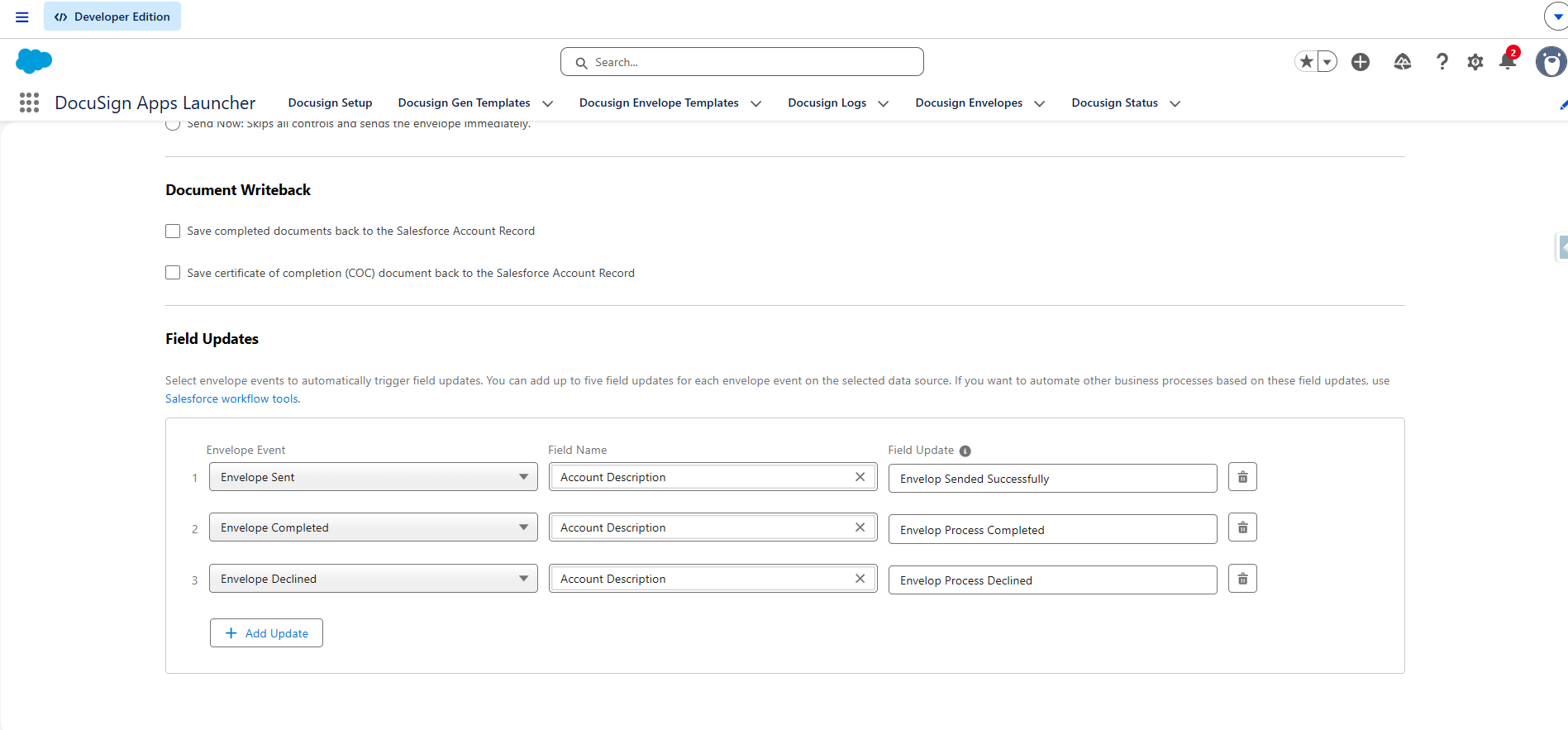This screenshot has height=730, width=1568.
Task: Open the Docusign Status tab
Action: [x=1114, y=103]
